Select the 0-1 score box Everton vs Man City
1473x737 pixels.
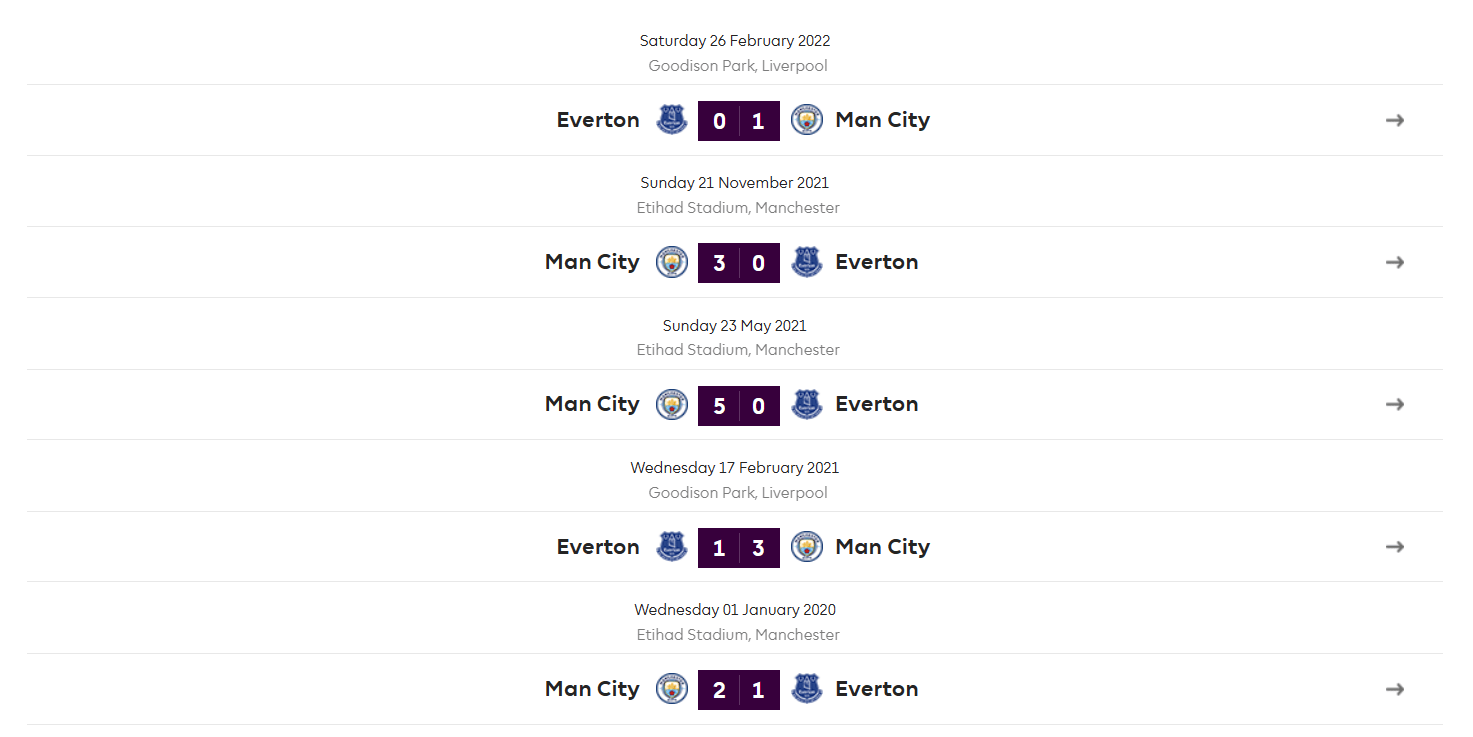coord(739,121)
